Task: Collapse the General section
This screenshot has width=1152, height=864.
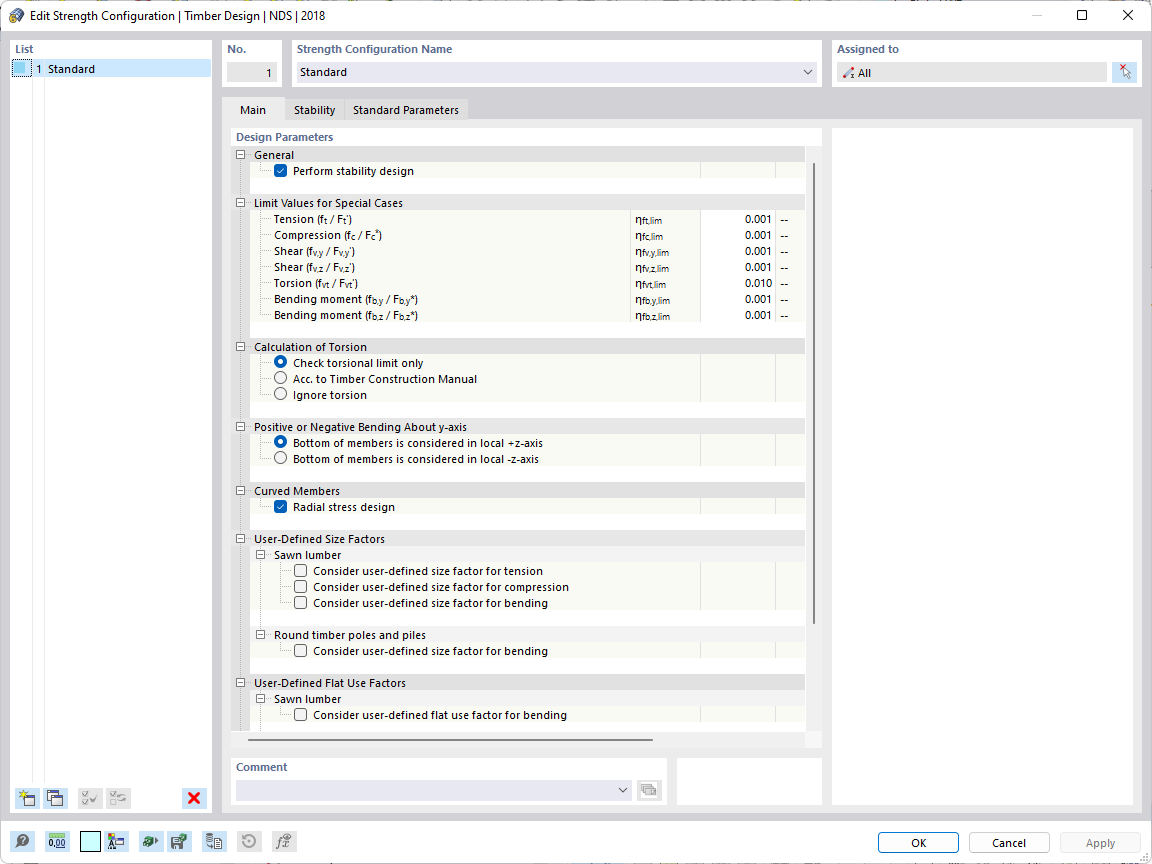Action: click(240, 155)
